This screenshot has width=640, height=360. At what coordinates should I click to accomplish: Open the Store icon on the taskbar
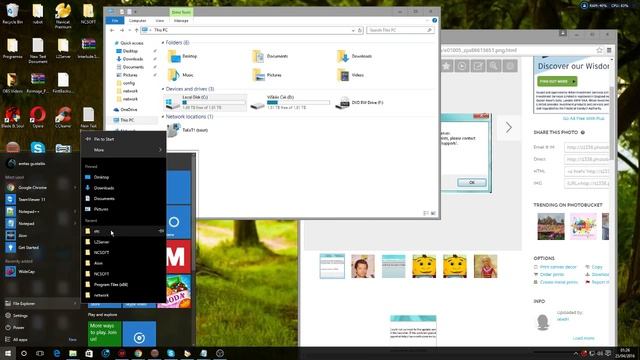coord(89,353)
